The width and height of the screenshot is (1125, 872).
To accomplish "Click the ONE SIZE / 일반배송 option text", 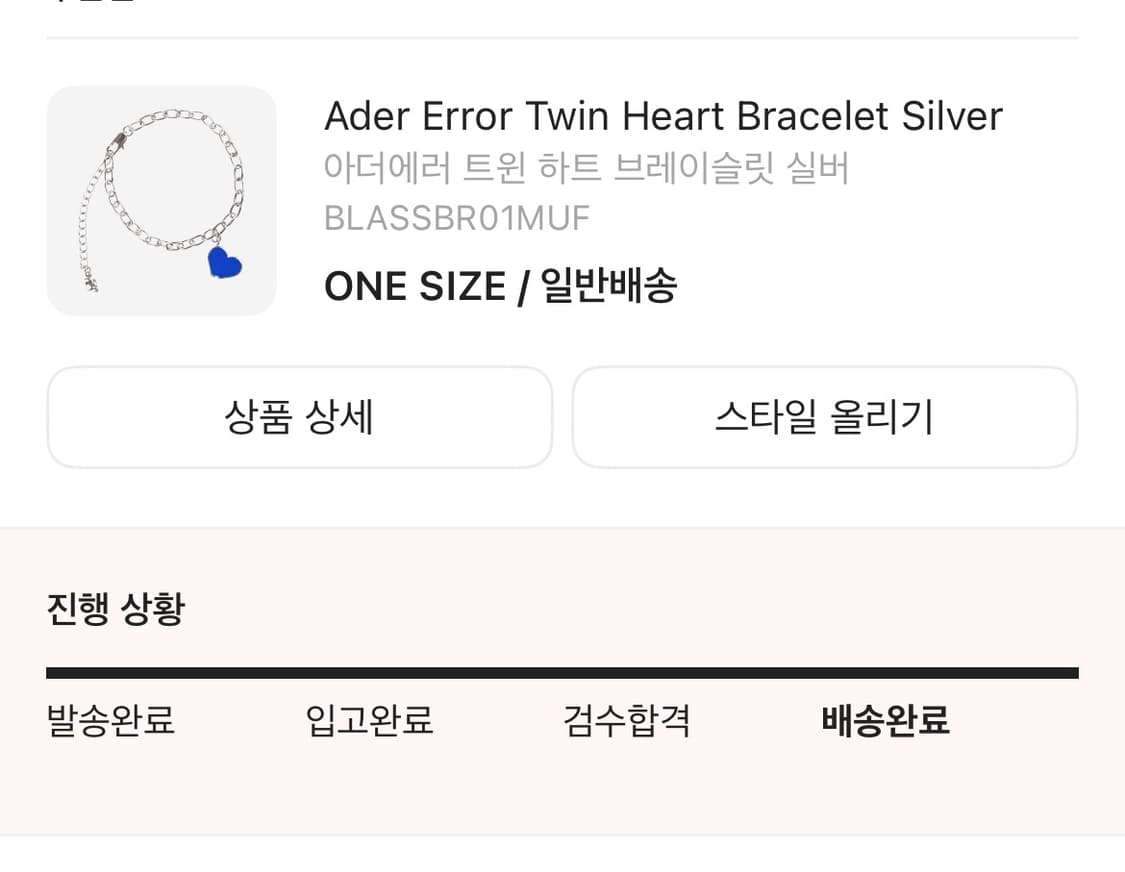I will [x=501, y=286].
